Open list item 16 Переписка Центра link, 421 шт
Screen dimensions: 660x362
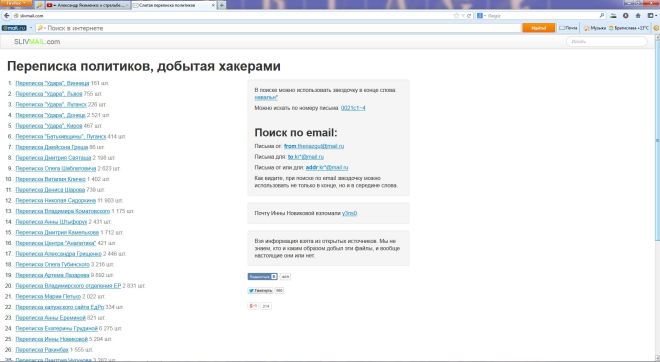point(56,243)
